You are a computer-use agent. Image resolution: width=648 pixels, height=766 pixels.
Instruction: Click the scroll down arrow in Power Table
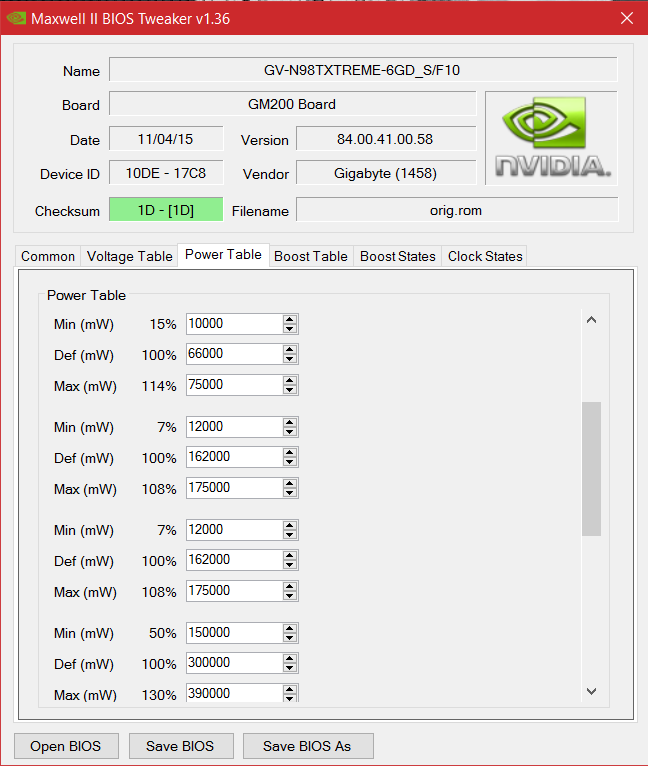[591, 691]
